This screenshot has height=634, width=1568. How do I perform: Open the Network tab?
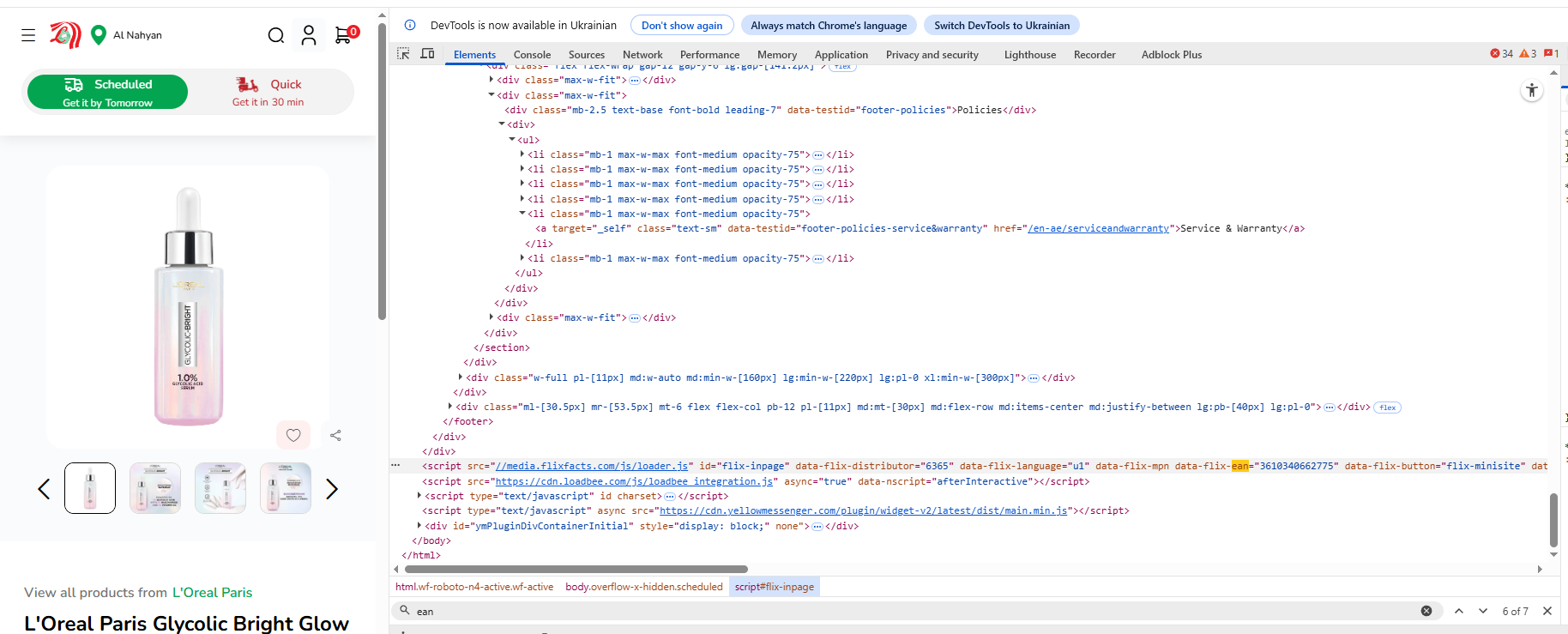point(642,54)
